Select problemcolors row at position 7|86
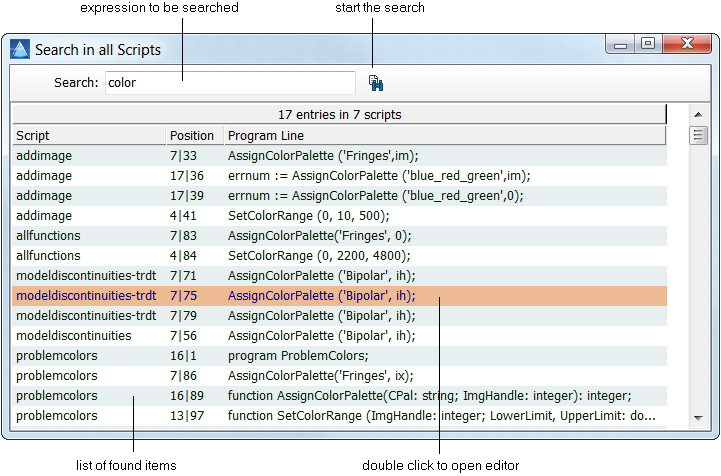Viewport: 721px width, 476px height. pyautogui.click(x=339, y=376)
